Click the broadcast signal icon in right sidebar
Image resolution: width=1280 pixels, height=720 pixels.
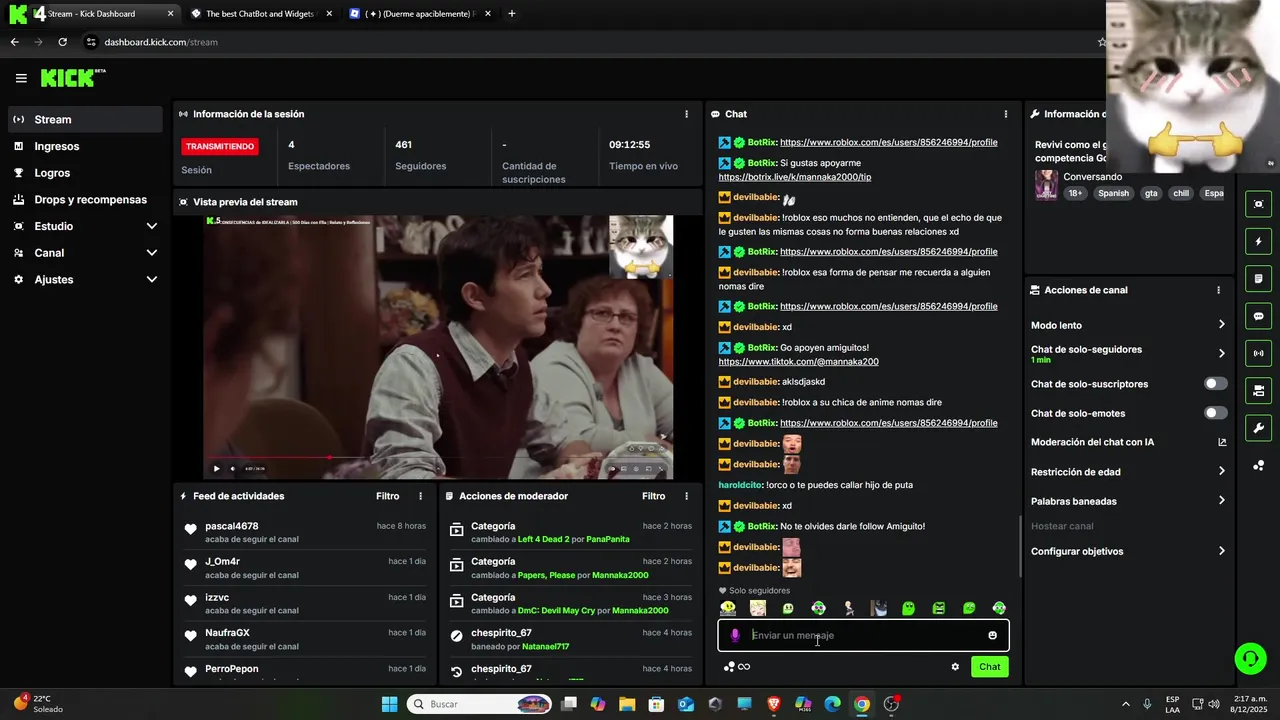click(x=1258, y=353)
